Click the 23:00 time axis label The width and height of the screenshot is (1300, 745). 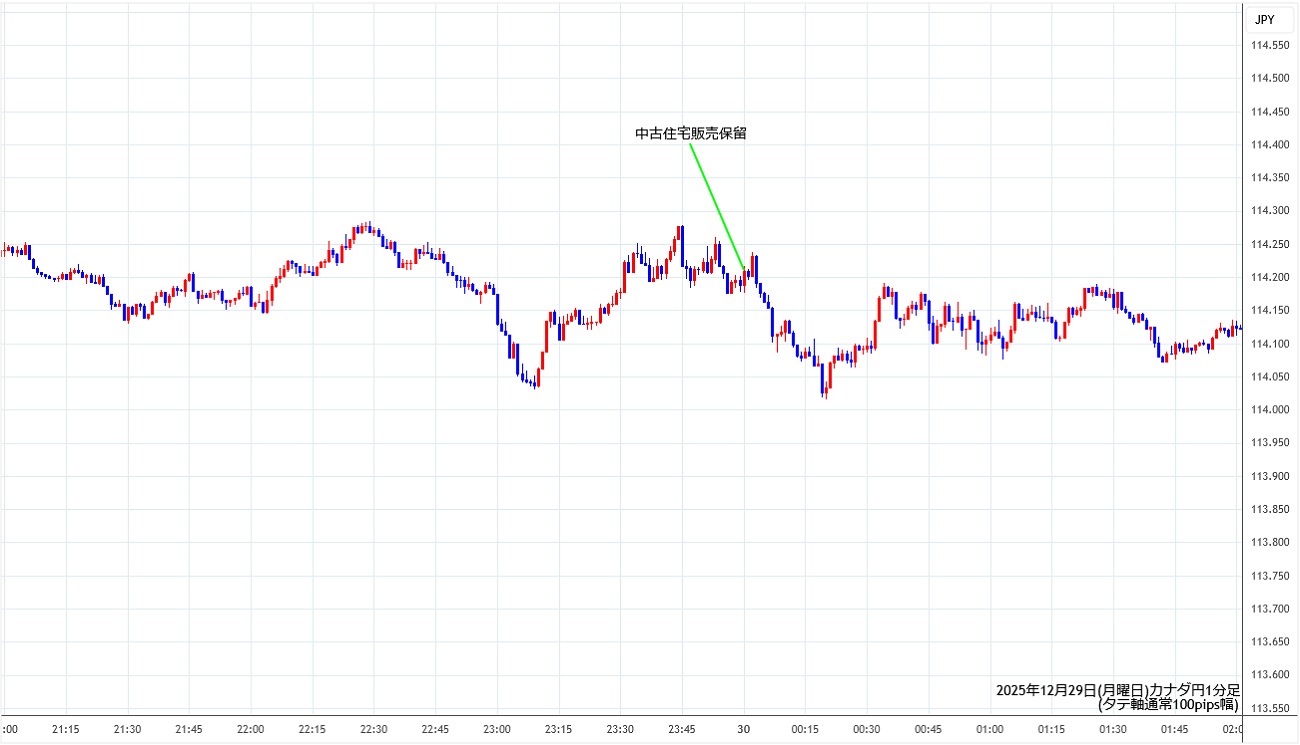tap(497, 730)
